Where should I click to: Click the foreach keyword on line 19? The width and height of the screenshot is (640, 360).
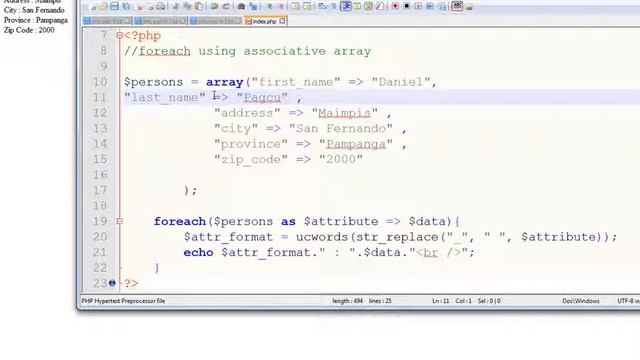point(180,222)
